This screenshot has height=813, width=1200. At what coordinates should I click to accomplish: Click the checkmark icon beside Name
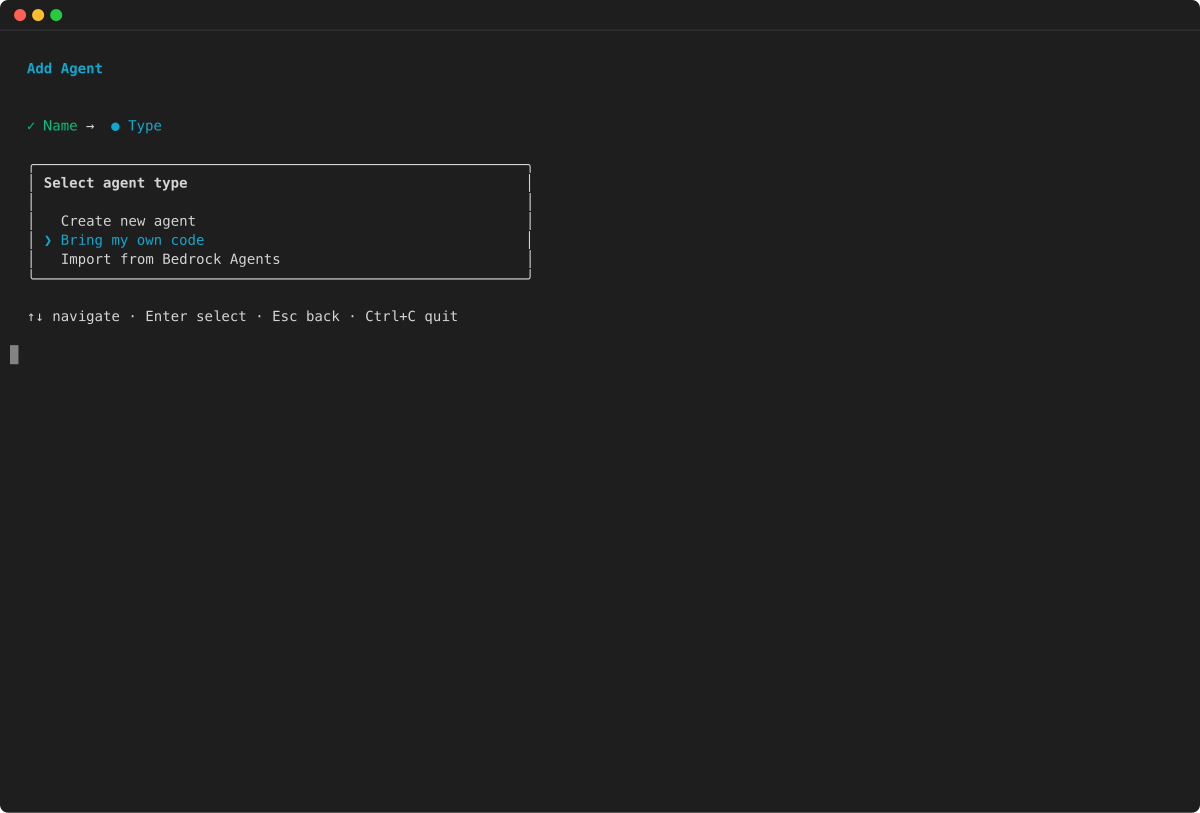(x=31, y=125)
